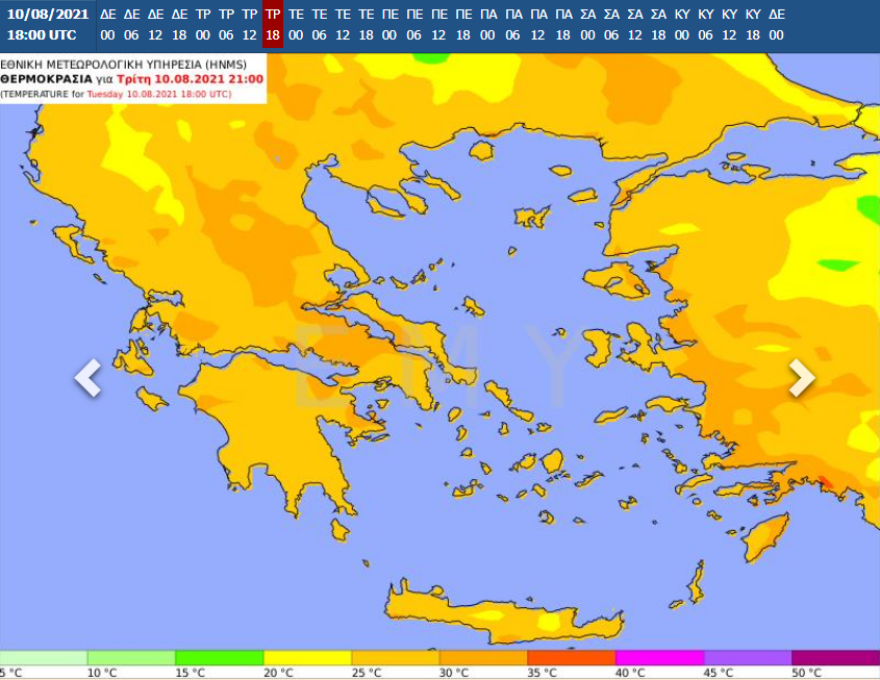Select the ΚΥ 12 Sunday forecast step
Screen dimensions: 880x680
[731, 22]
